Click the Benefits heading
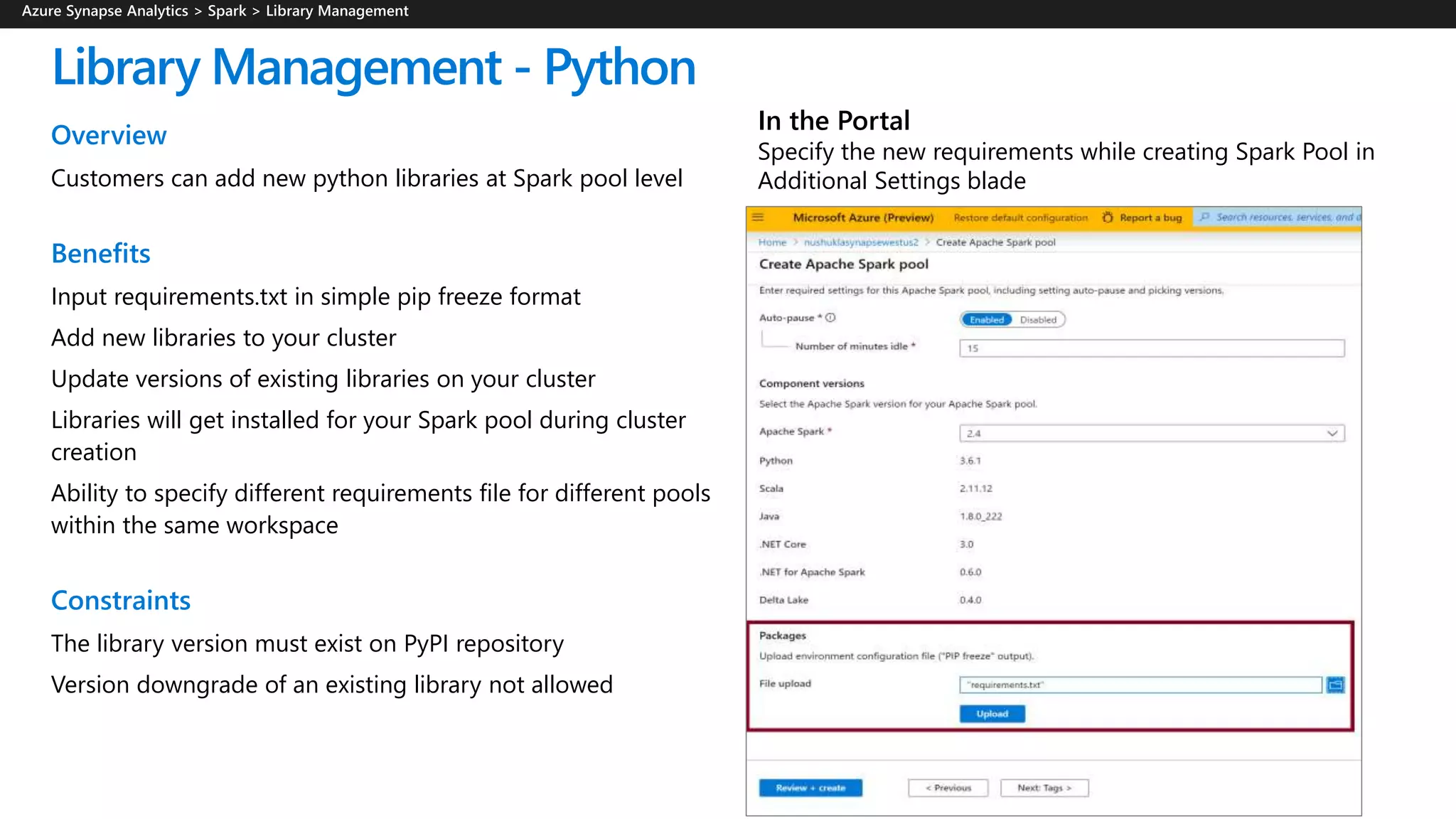The width and height of the screenshot is (1456, 819). tap(101, 253)
